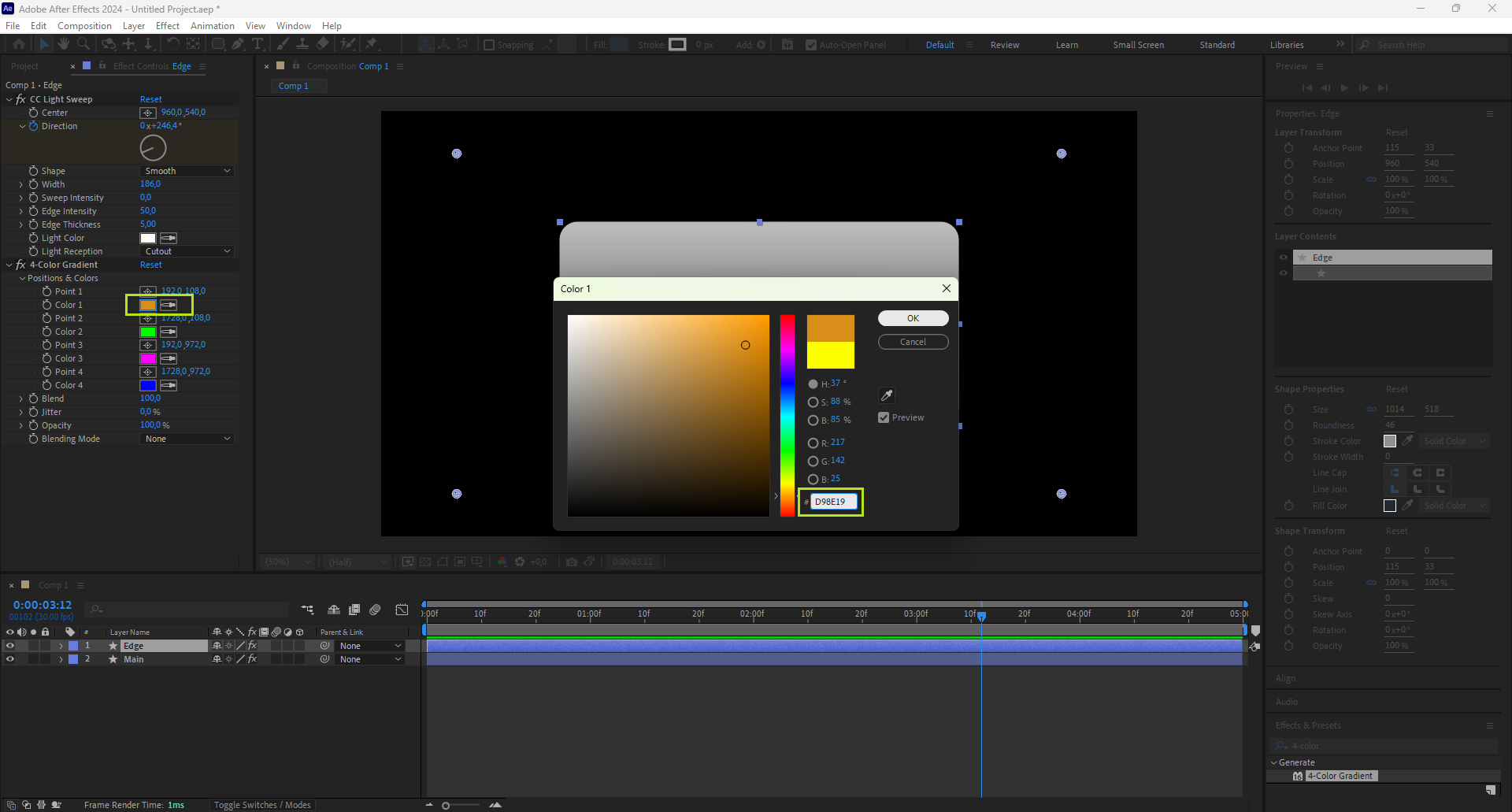
Task: Expand the Edge layer in the timeline
Action: [61, 646]
